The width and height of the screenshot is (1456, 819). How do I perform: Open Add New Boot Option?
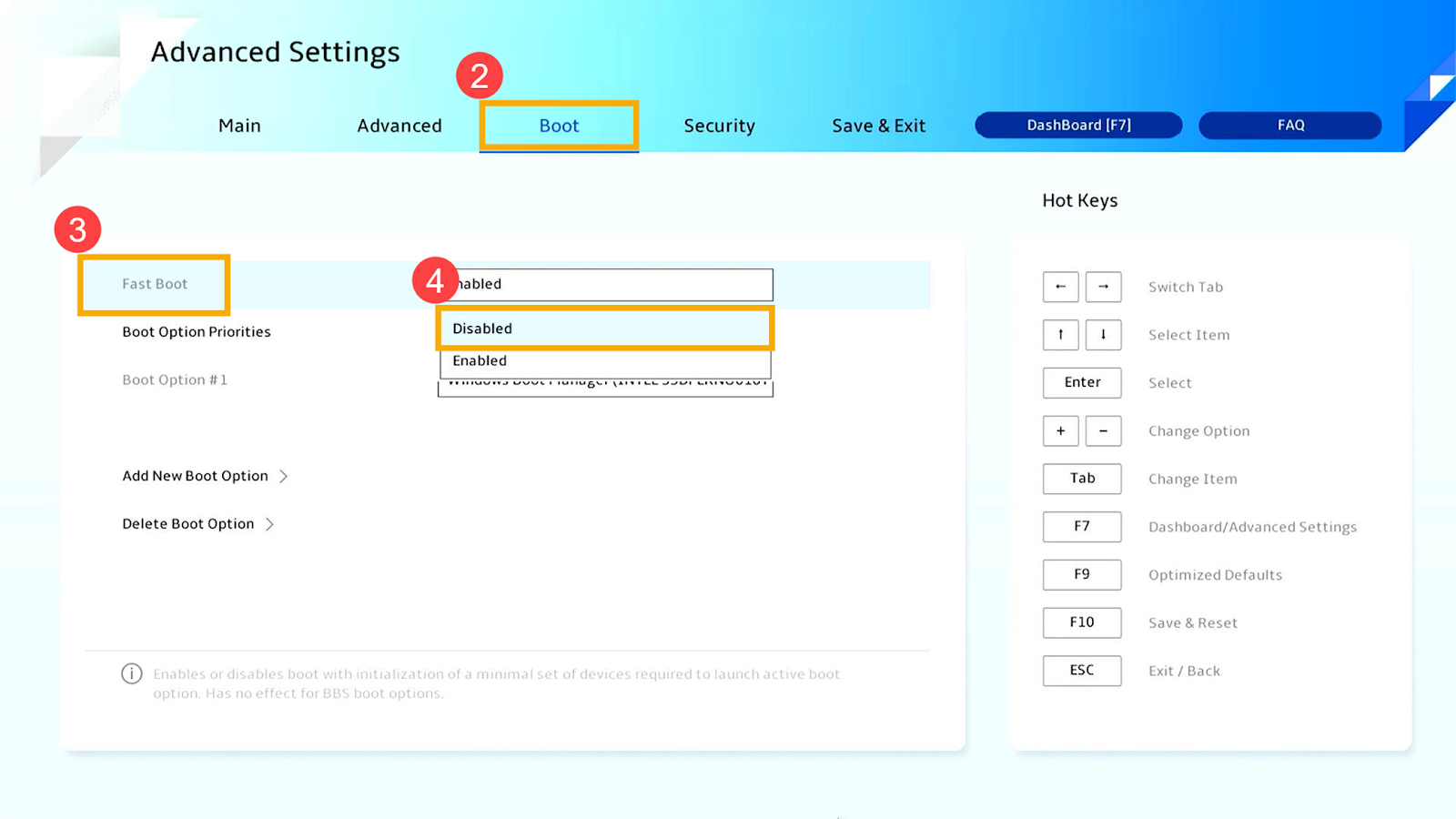coord(195,476)
